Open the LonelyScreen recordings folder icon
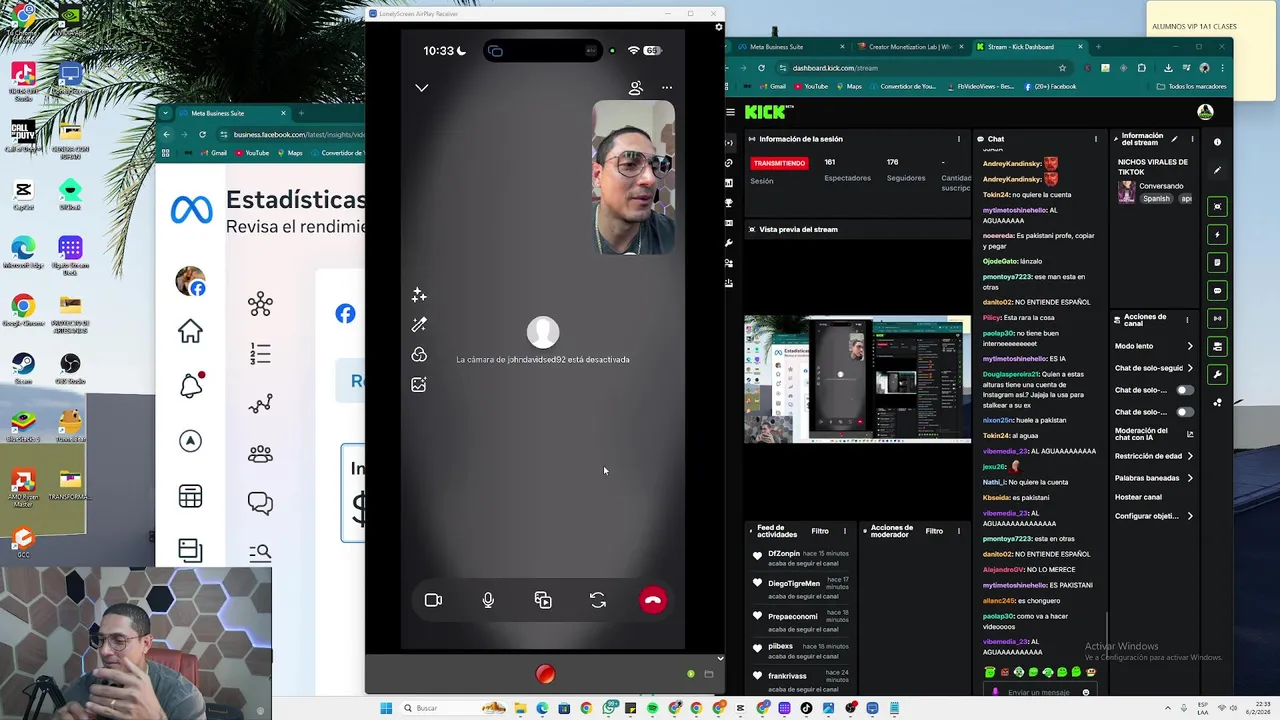 [x=708, y=674]
